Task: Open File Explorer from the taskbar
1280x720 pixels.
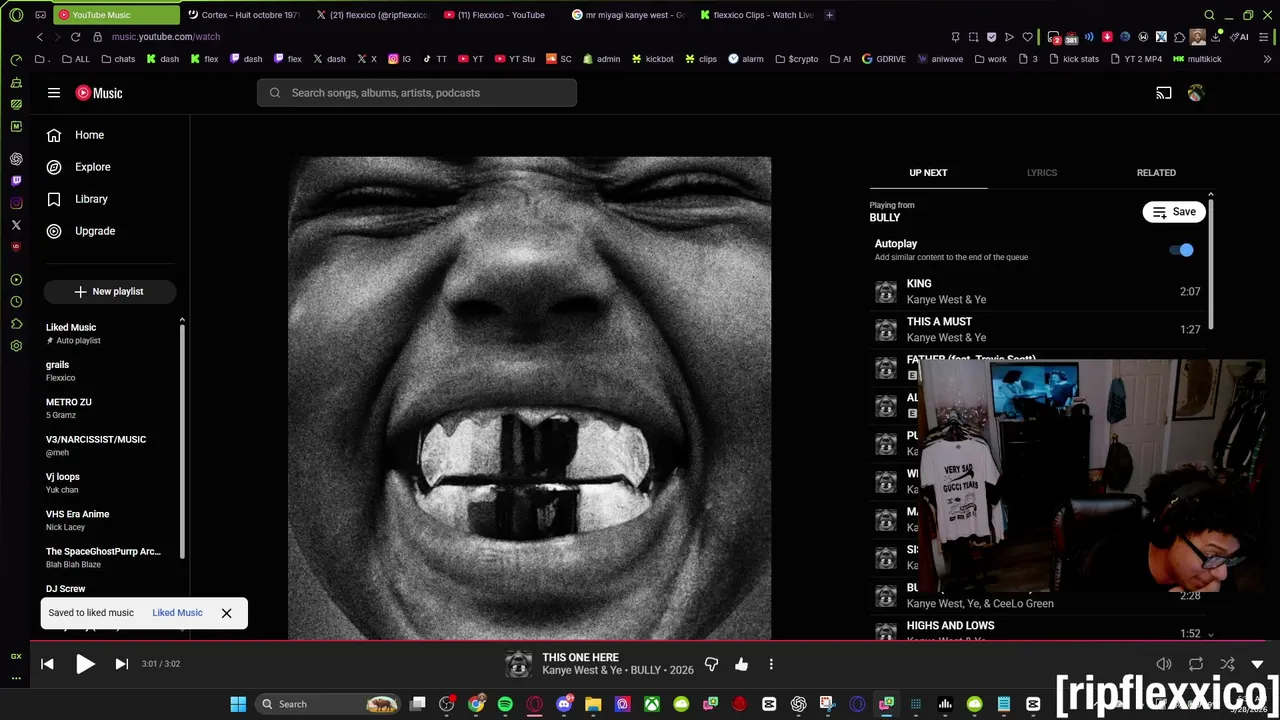Action: [x=593, y=704]
